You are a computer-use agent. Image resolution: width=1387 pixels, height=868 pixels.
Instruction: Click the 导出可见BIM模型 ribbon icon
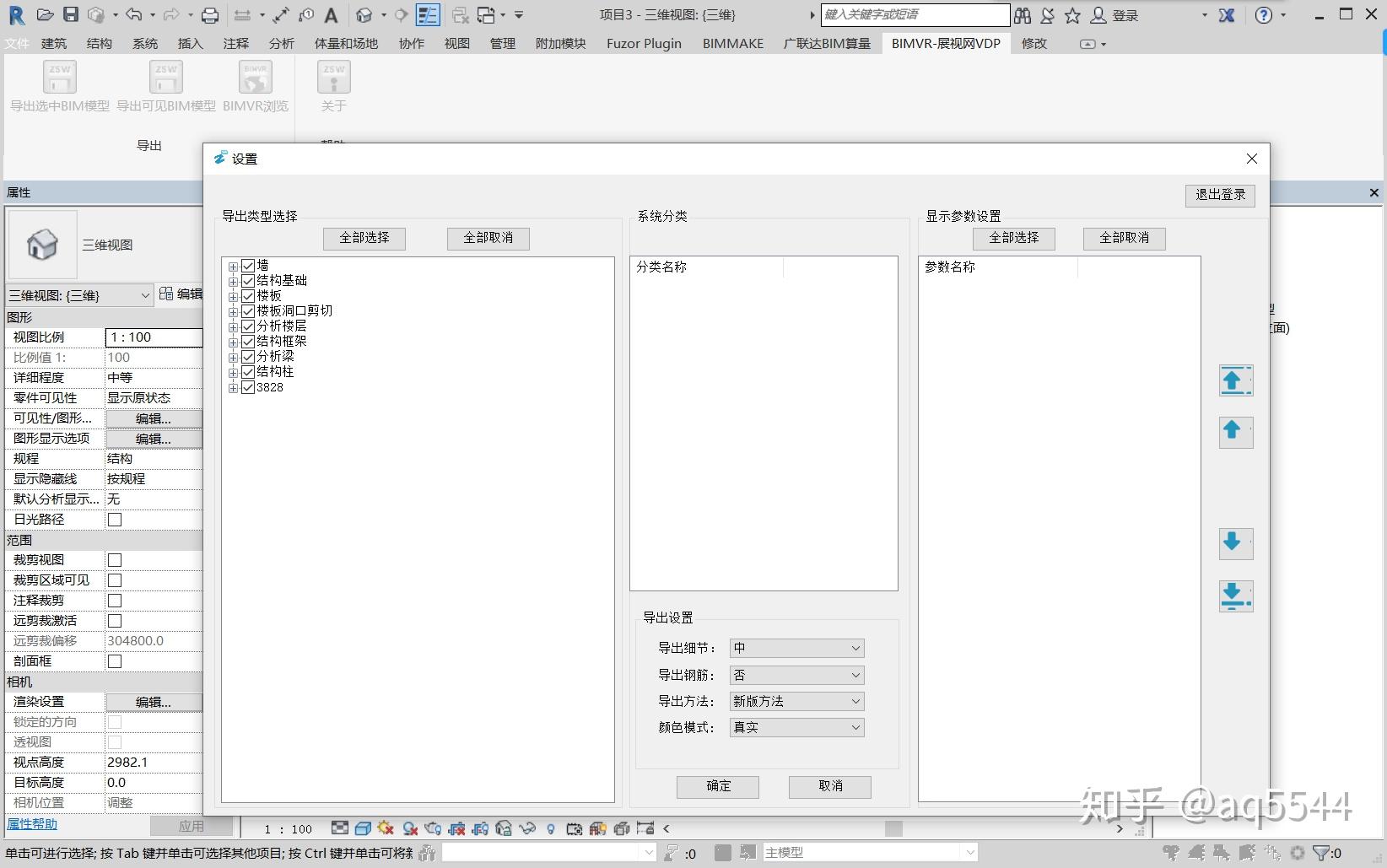(166, 78)
